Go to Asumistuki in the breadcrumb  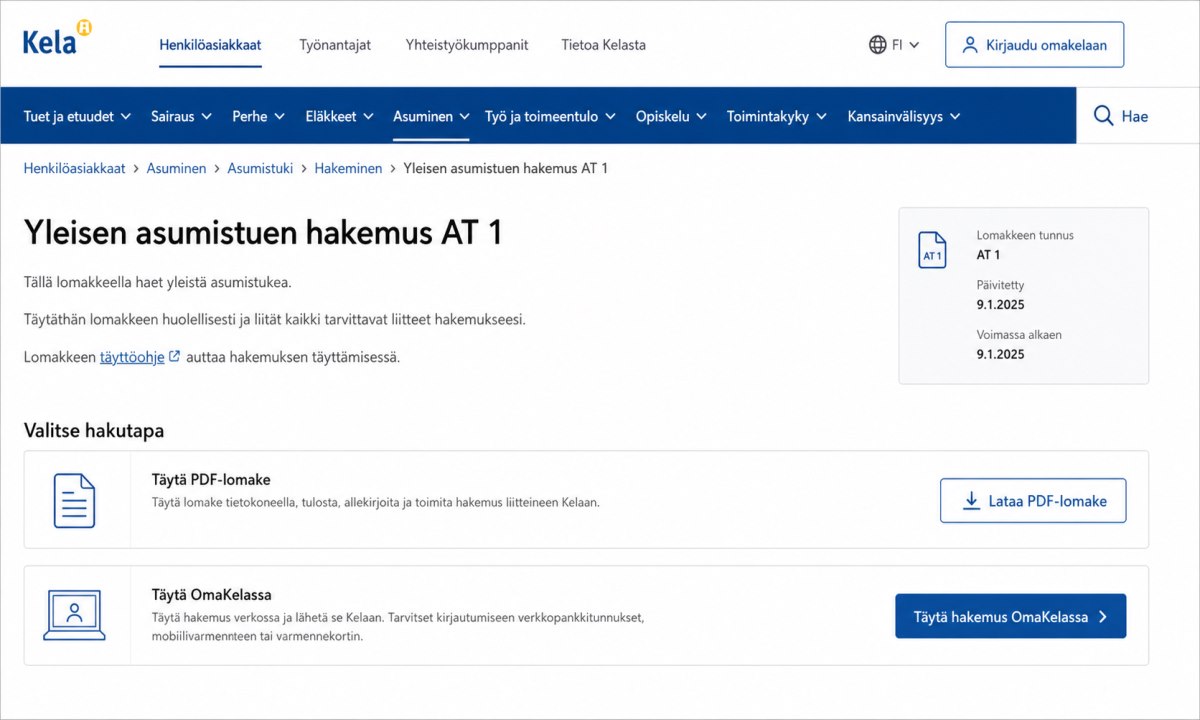(x=260, y=168)
